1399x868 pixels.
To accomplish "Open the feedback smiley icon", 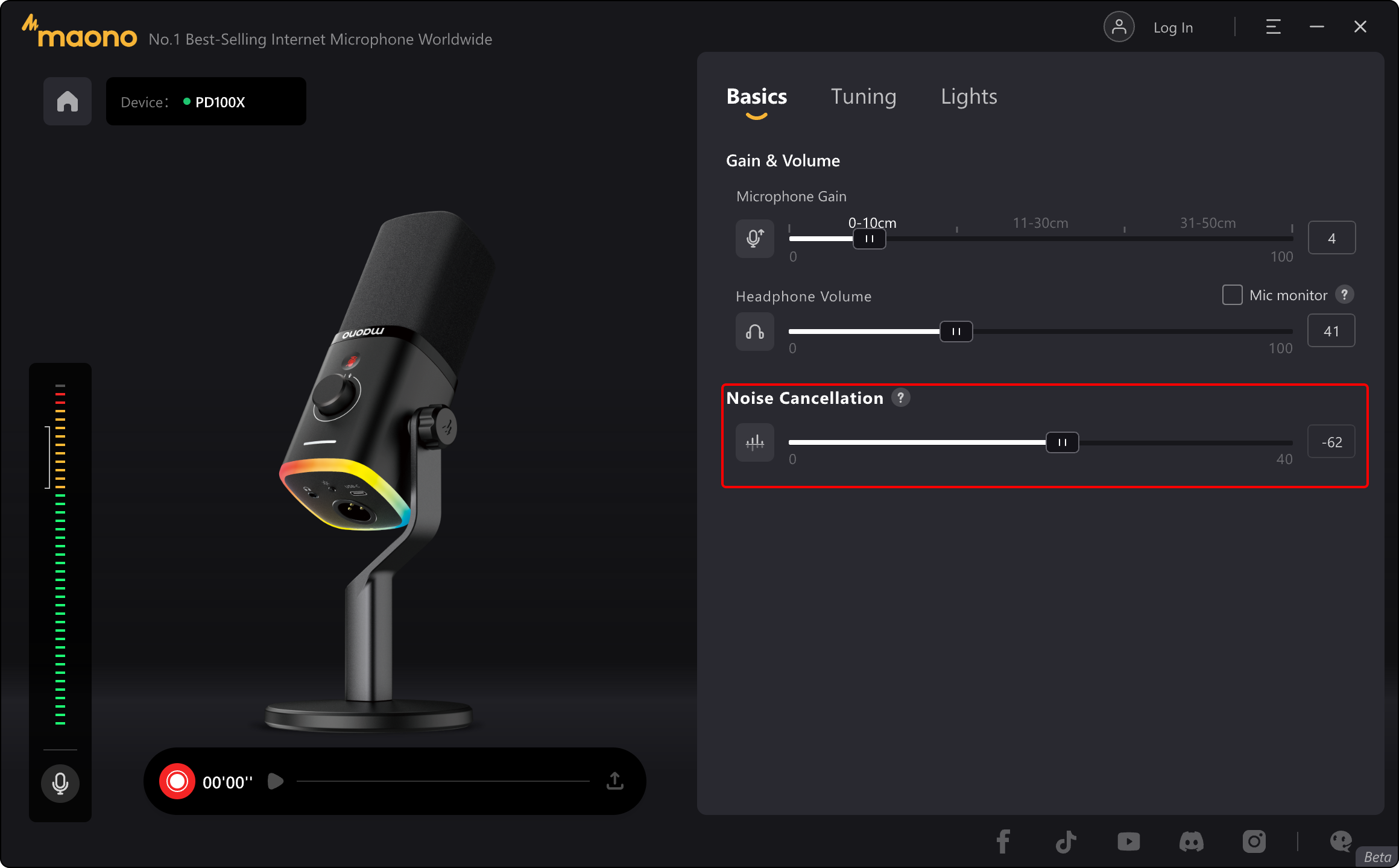I will [x=1341, y=841].
